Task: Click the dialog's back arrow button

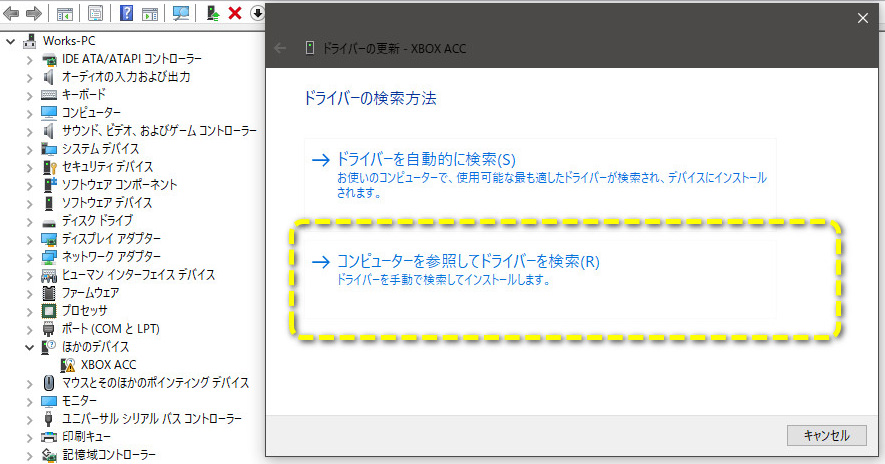Action: [x=280, y=49]
